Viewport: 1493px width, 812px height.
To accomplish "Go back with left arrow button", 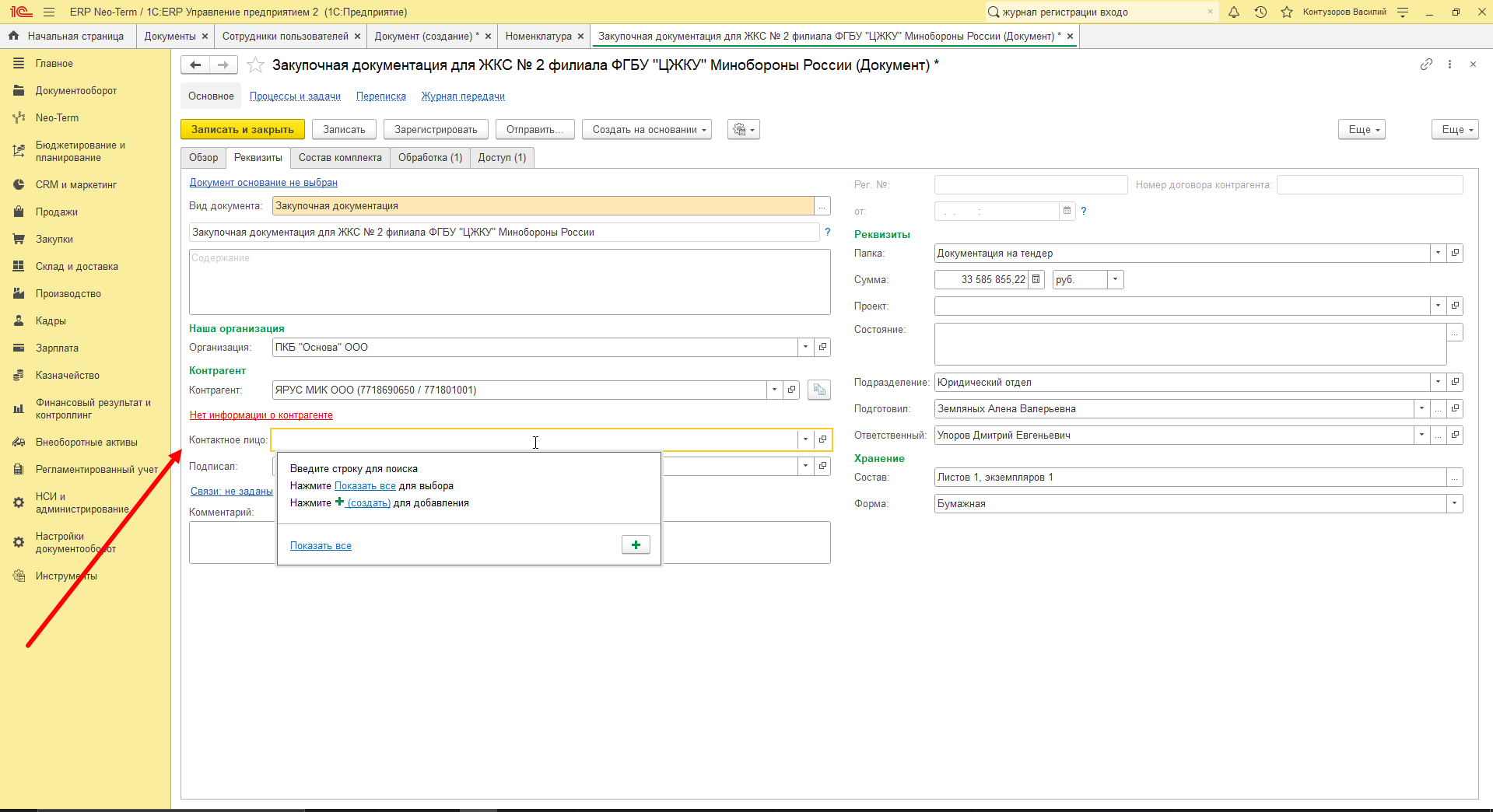I will tap(195, 65).
